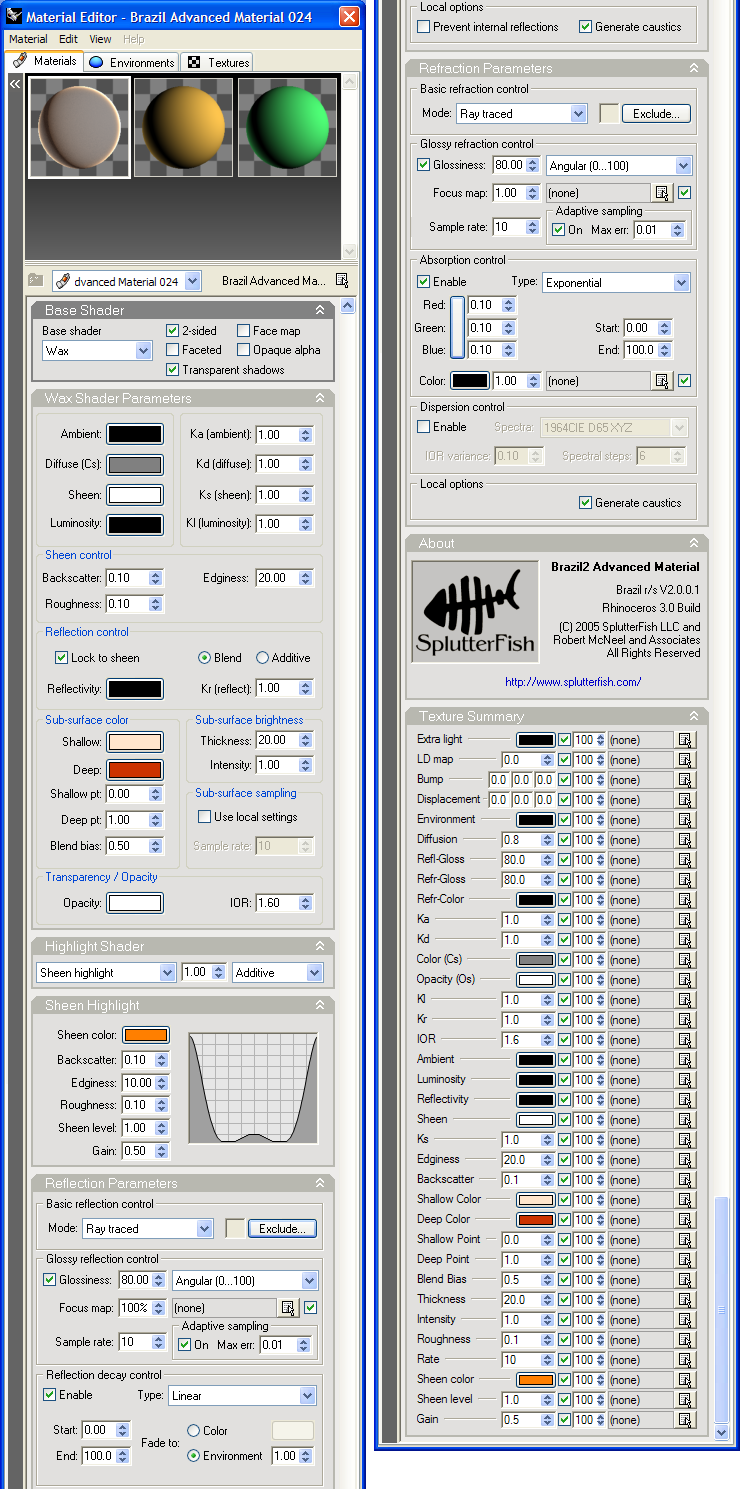The image size is (740, 1489).
Task: Switch to the Textures tab
Action: coord(218,62)
